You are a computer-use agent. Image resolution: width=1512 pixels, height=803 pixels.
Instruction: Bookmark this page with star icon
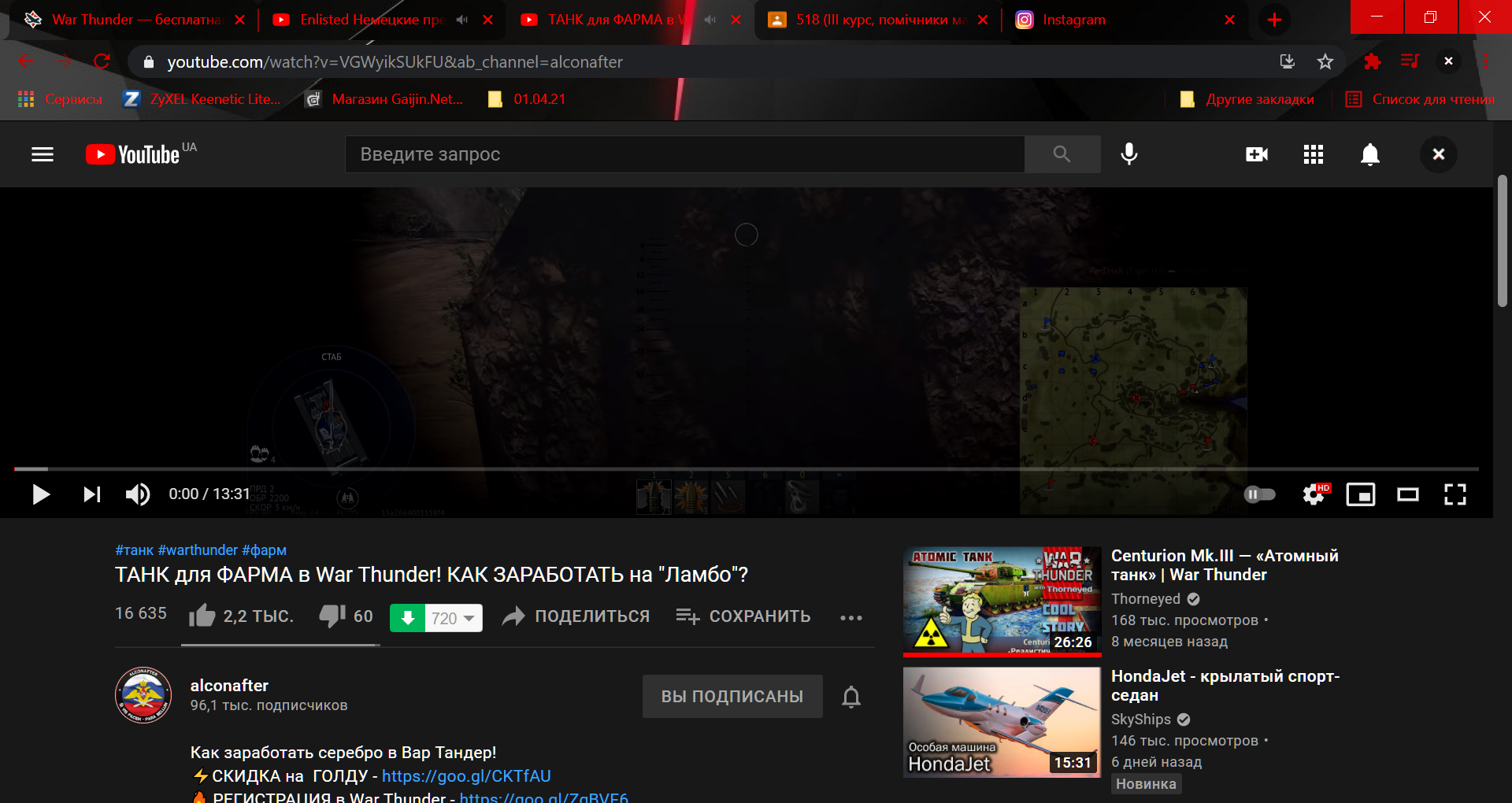coord(1325,61)
